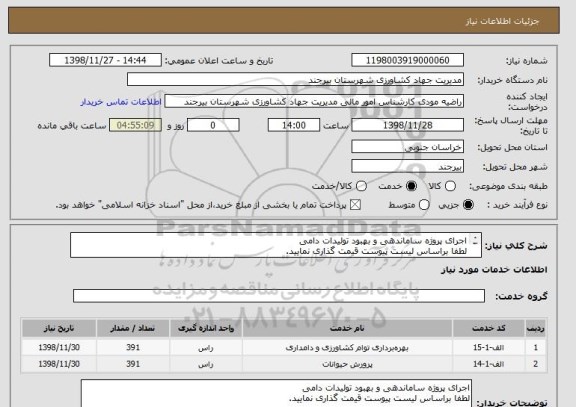576x407 pixels.
Task: Click the تعداد / مقدار column header
Action: [x=133, y=328]
